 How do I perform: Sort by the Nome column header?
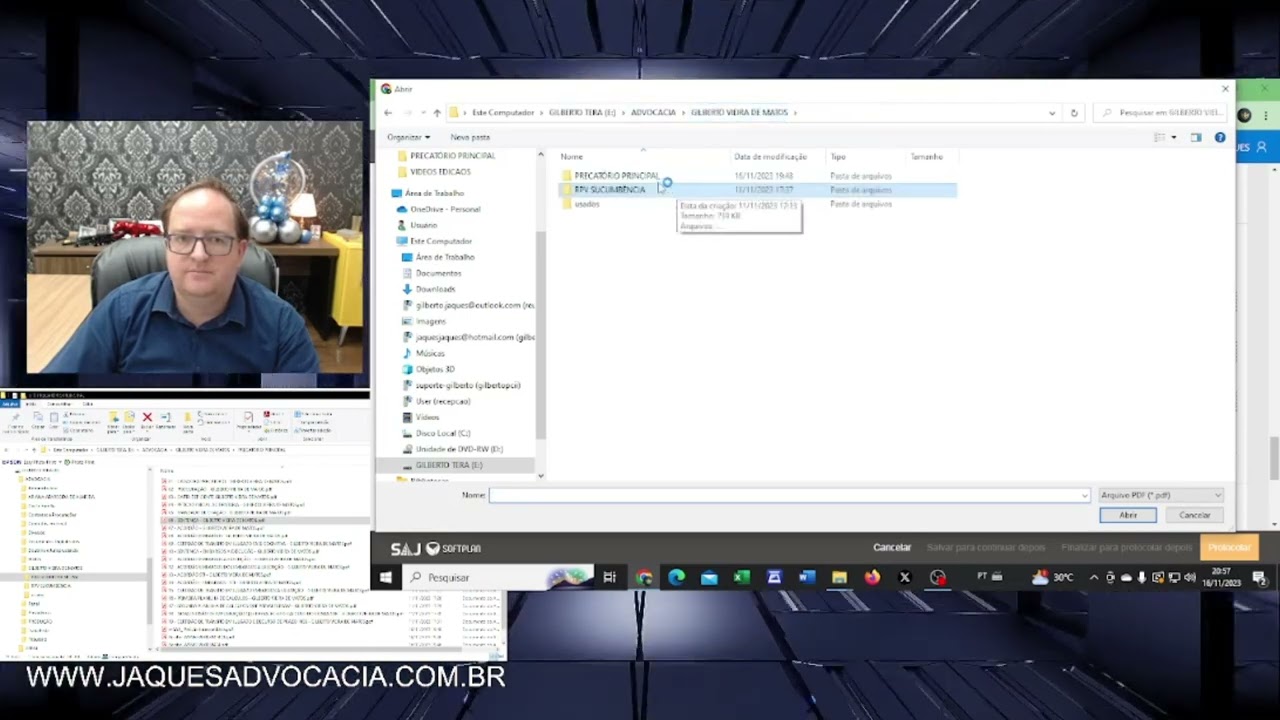tap(572, 157)
